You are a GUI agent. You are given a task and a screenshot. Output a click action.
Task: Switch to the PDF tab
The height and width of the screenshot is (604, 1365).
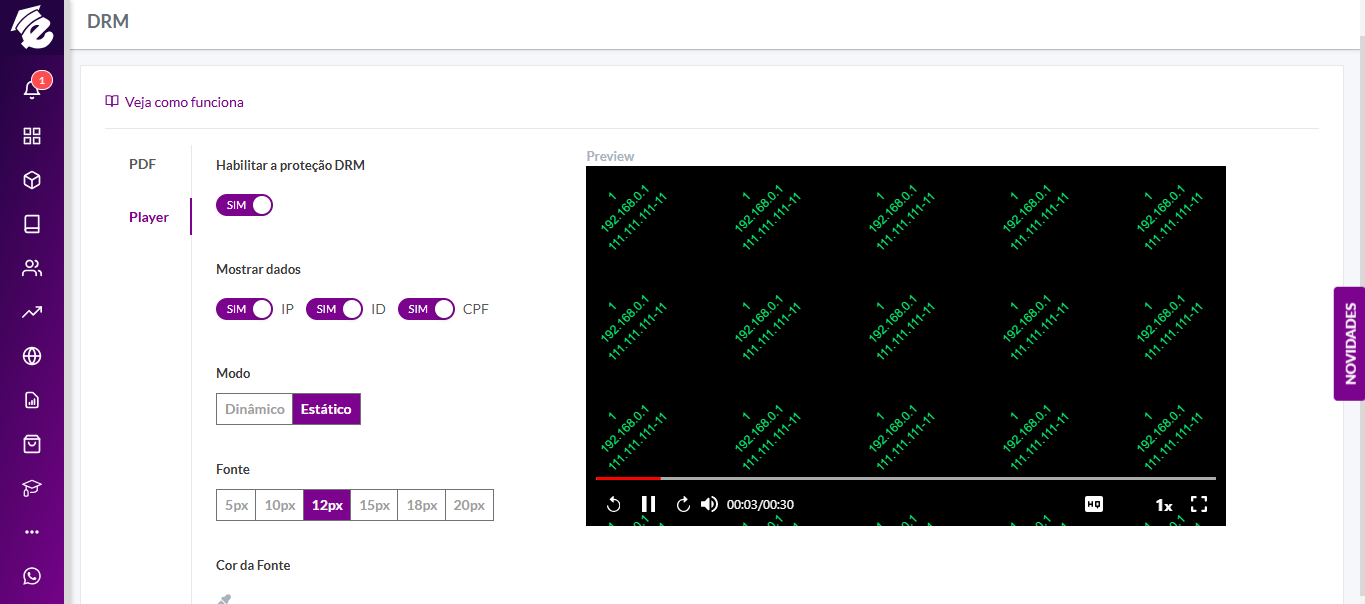143,164
